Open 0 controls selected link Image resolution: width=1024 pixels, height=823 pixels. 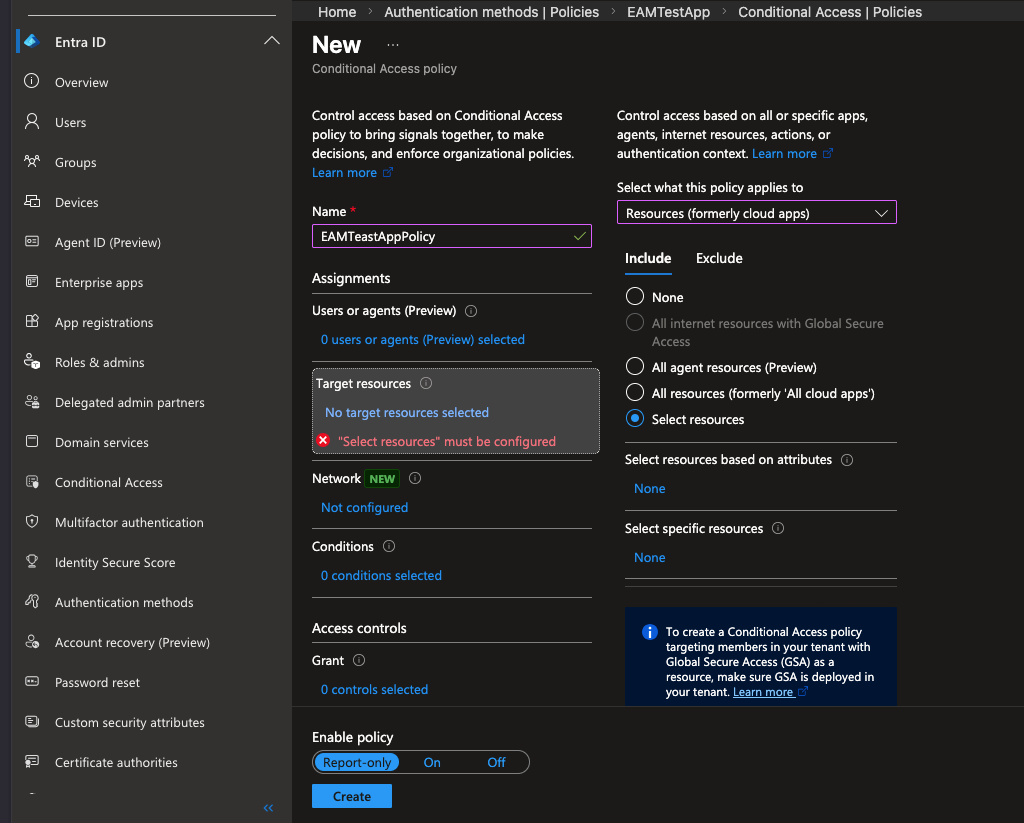(x=374, y=690)
